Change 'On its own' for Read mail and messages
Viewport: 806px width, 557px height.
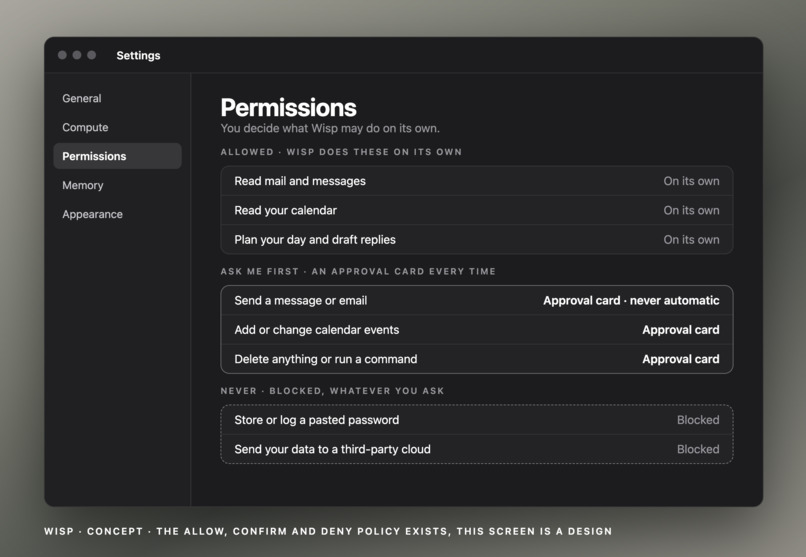pos(691,181)
